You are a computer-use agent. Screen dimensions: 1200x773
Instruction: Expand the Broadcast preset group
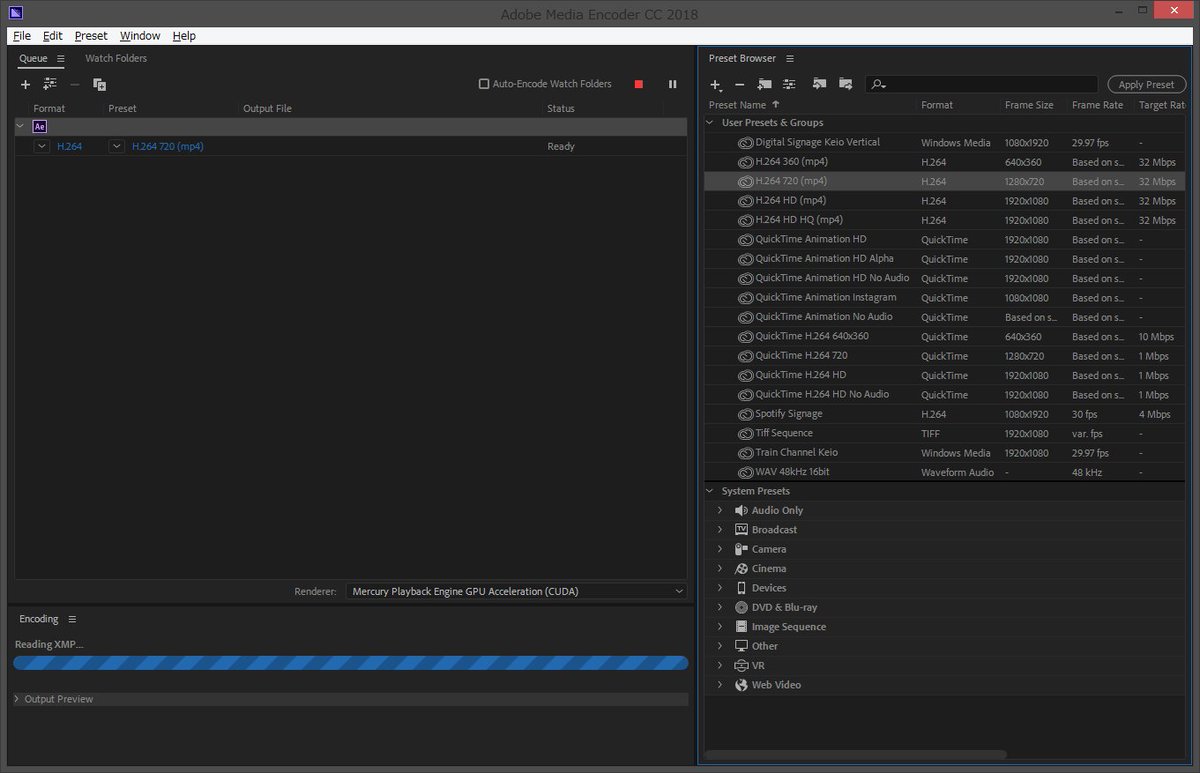(720, 530)
